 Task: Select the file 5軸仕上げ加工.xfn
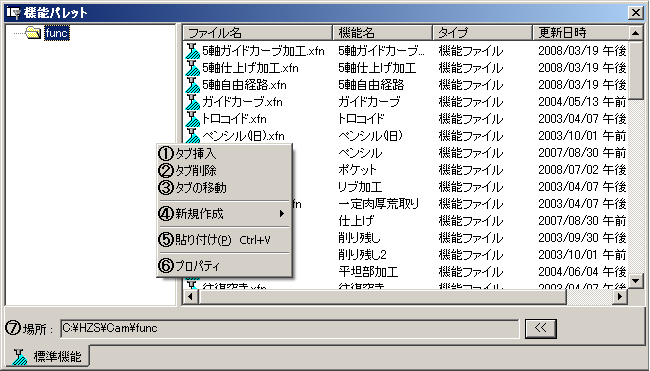click(250, 68)
